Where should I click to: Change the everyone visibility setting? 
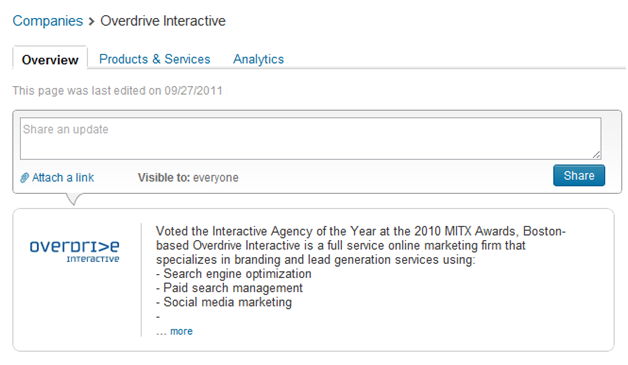(216, 178)
